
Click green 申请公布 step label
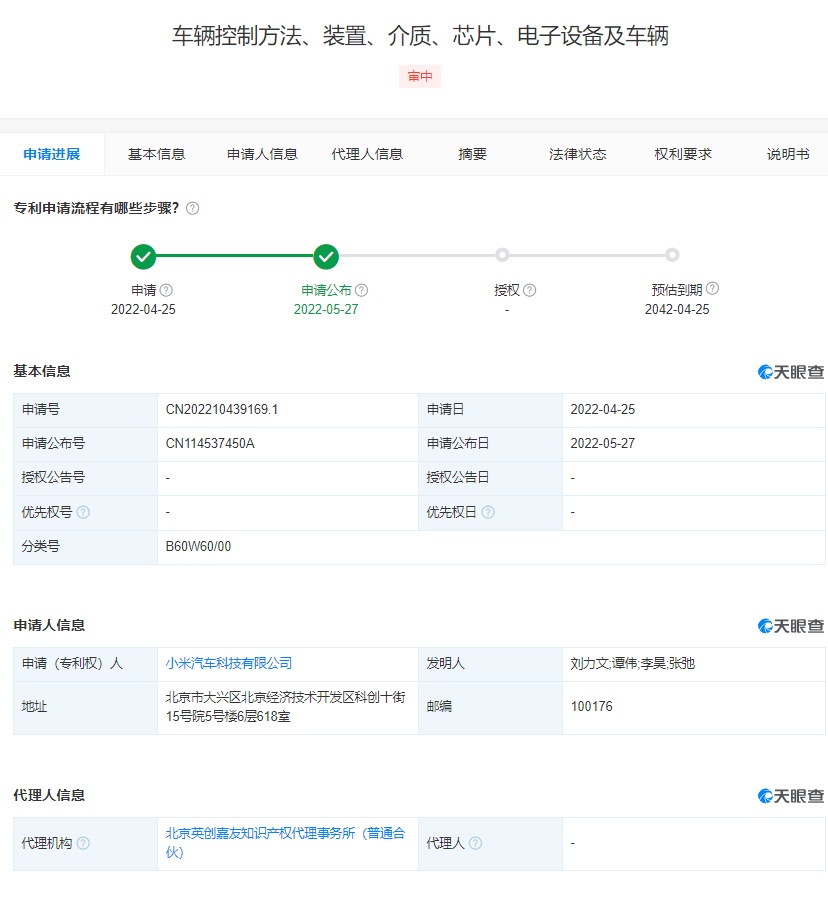point(326,290)
